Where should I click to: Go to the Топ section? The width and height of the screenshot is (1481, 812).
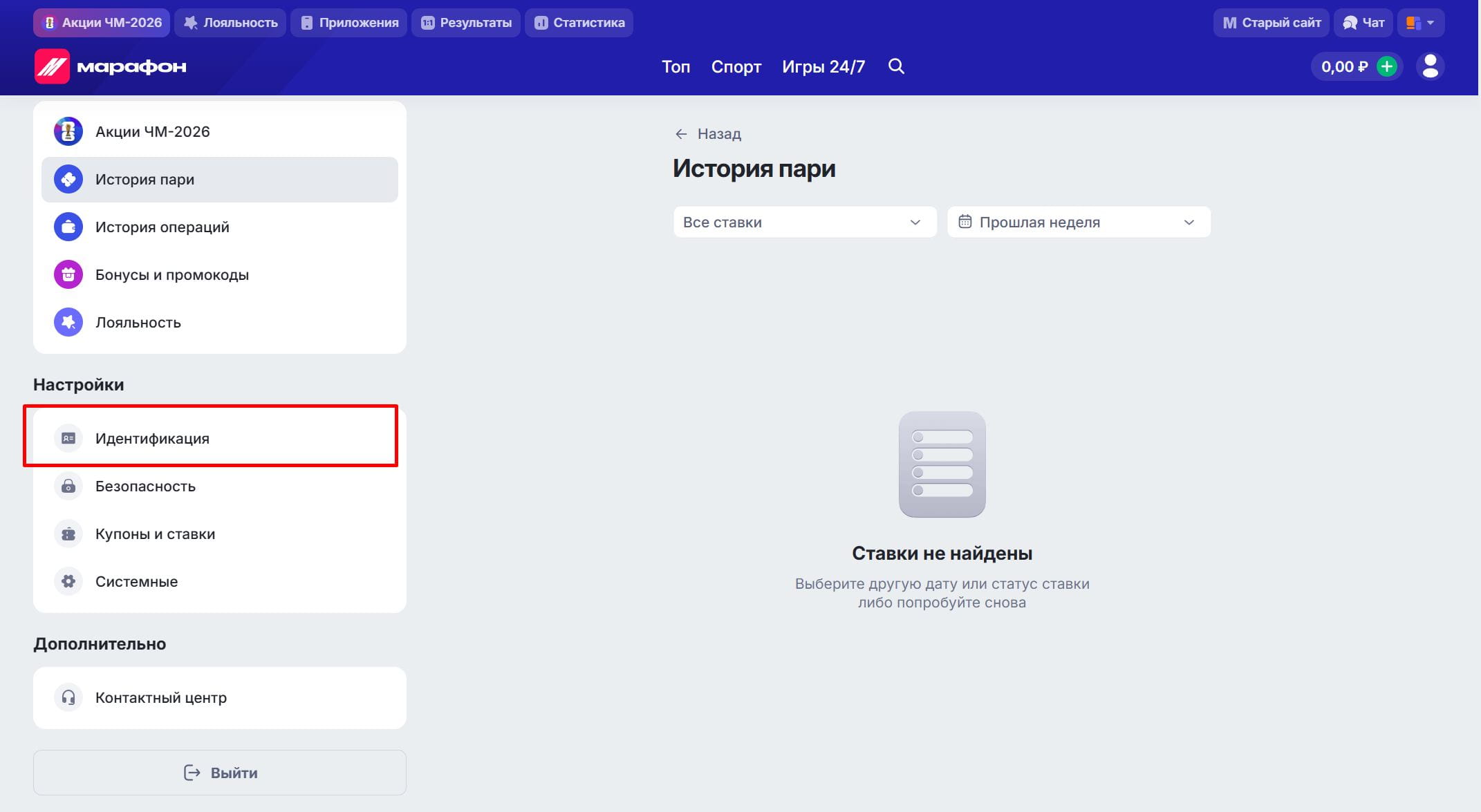click(x=676, y=66)
